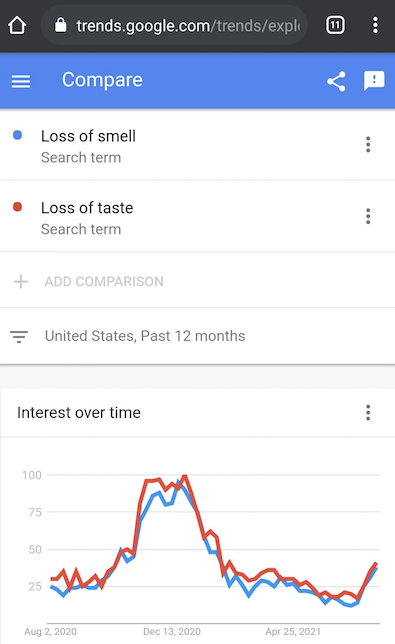Open options for the Loss of taste term
Image resolution: width=395 pixels, height=644 pixels.
click(368, 216)
